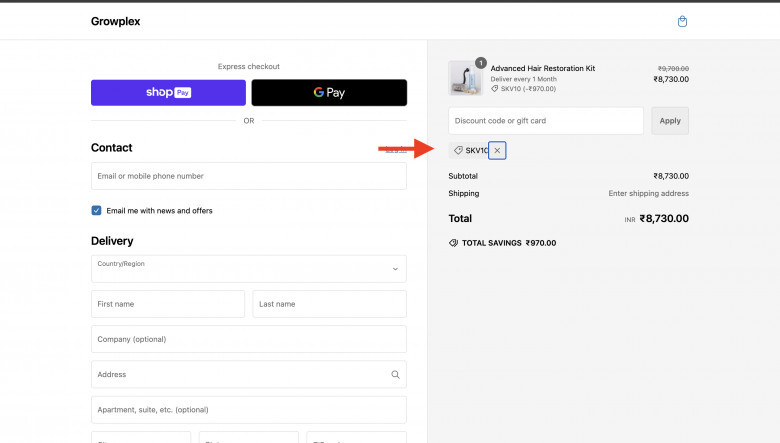Viewport: 780px width, 443px height.
Task: Pay with Google Pay express checkout
Action: click(x=329, y=92)
